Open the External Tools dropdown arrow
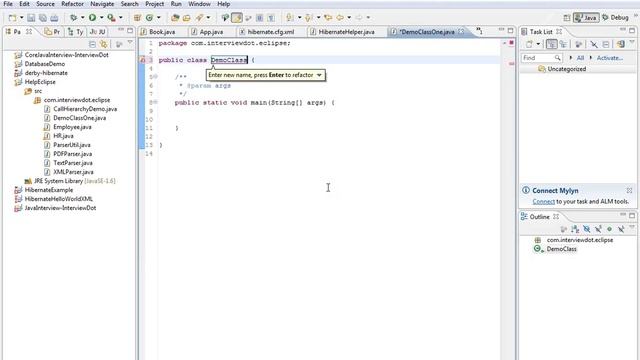Viewport: 640px width, 360px height. [x=121, y=18]
